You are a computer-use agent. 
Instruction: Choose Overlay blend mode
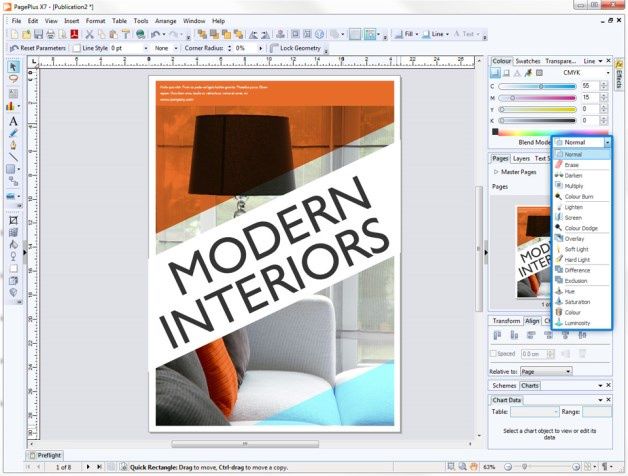click(582, 238)
